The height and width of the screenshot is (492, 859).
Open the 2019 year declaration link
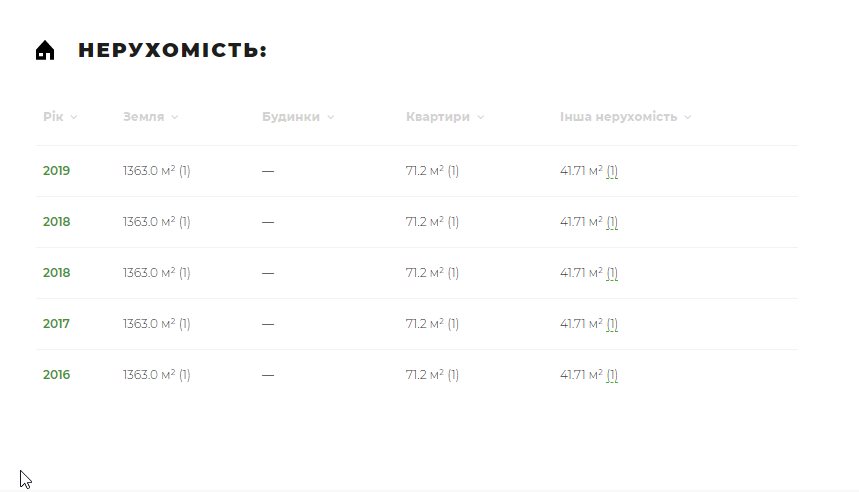56,171
